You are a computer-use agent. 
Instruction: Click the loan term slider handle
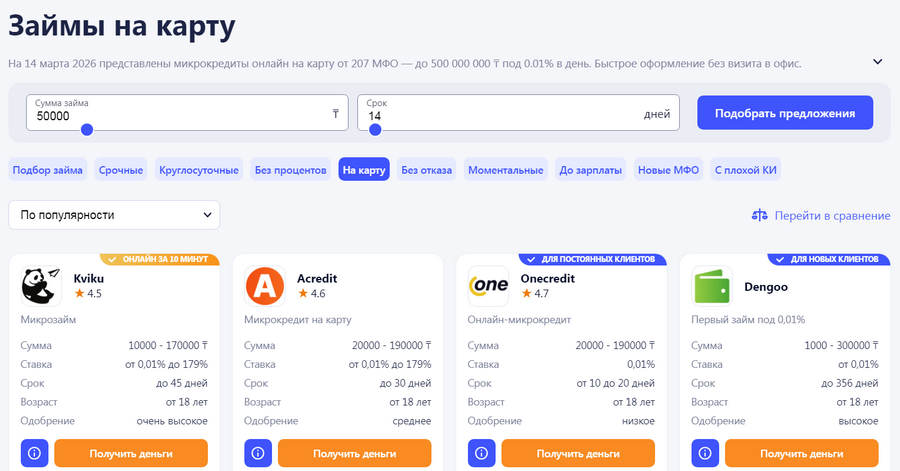click(x=376, y=130)
